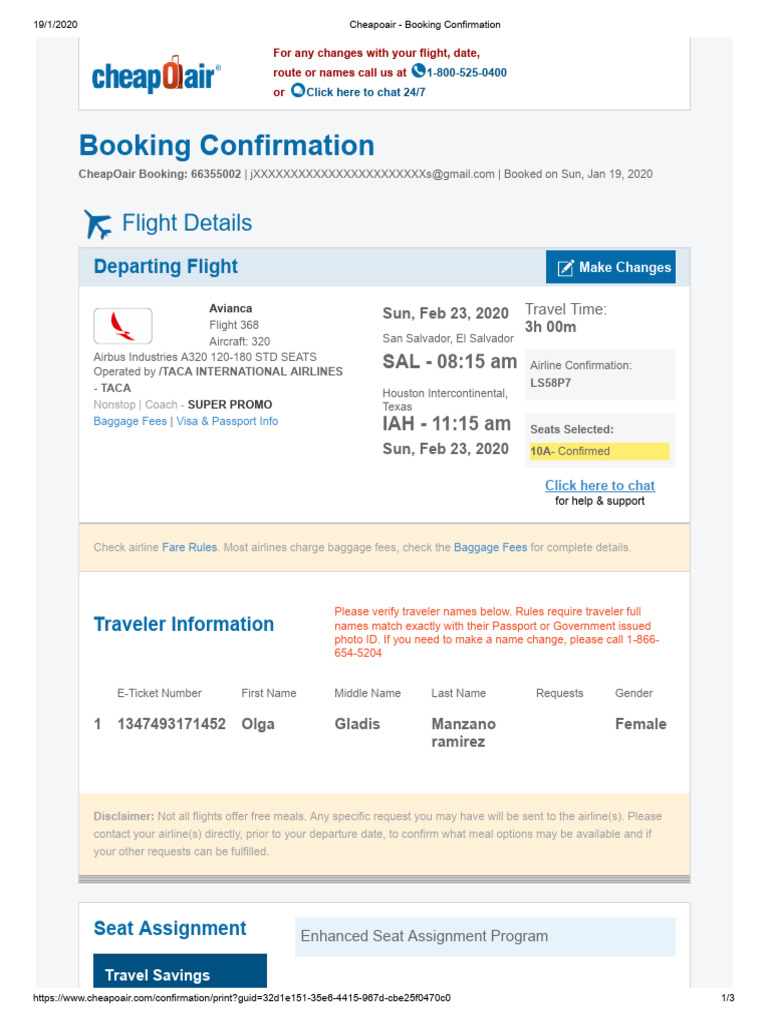Open the Baggage Fees link under Avianca
768x1024 pixels.
pyautogui.click(x=130, y=422)
